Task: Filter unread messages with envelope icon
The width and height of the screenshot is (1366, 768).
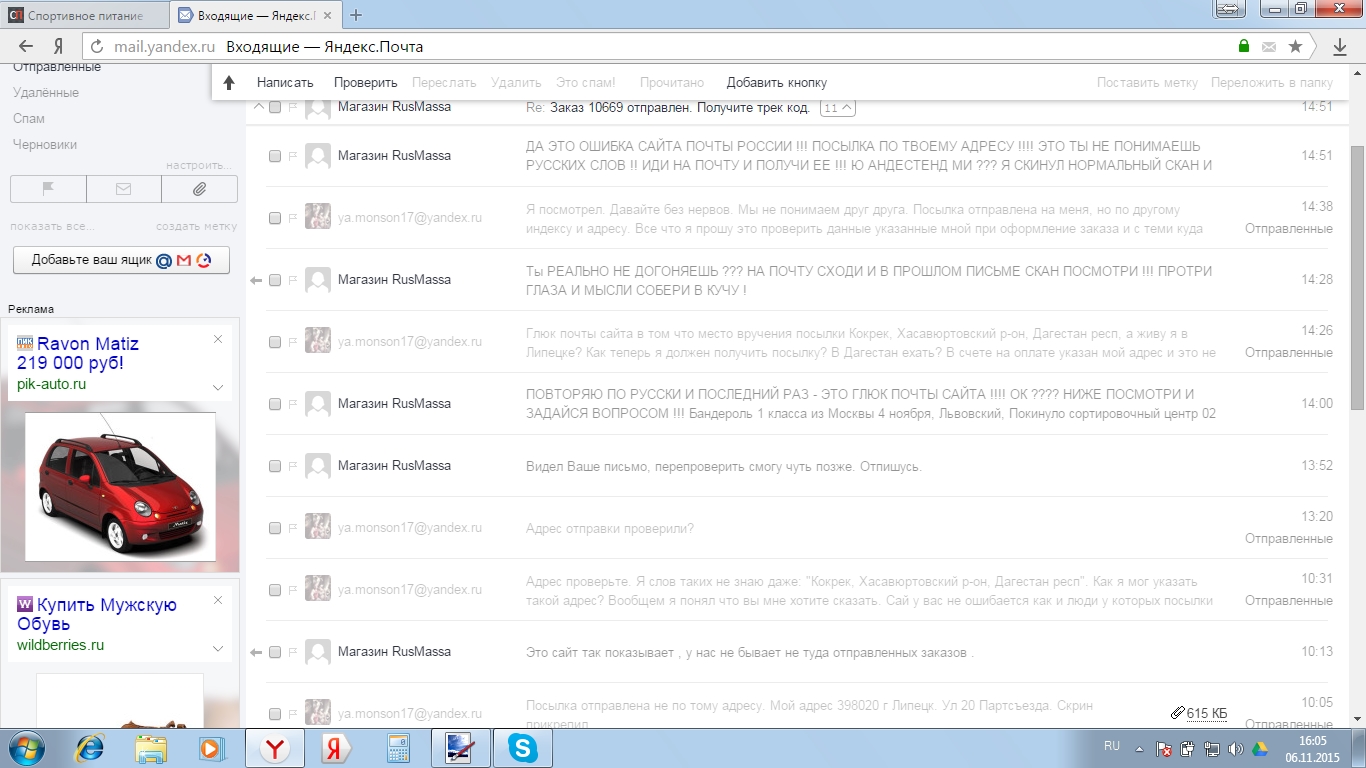Action: (x=124, y=189)
